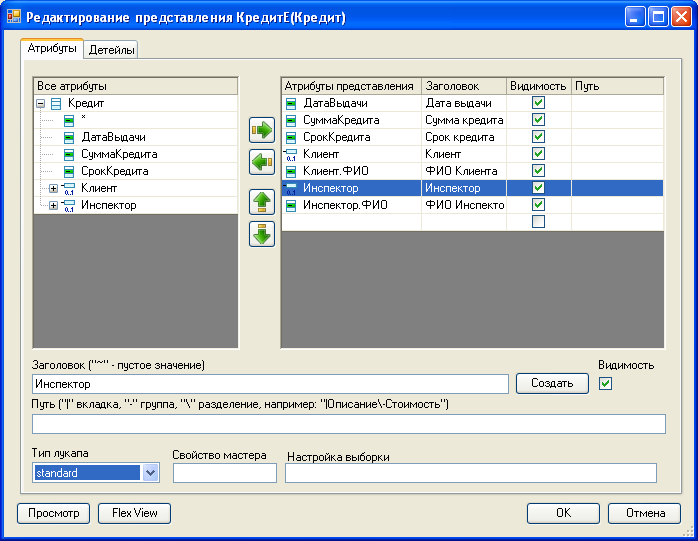The image size is (698, 541).
Task: Click the Просмотр button
Action: (x=53, y=513)
